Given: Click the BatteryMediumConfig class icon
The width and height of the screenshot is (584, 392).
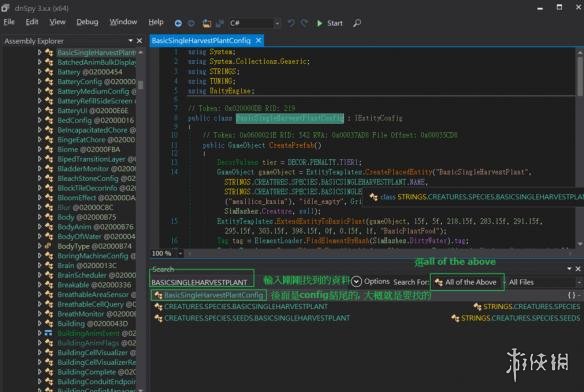Looking at the screenshot, I should pos(49,91).
